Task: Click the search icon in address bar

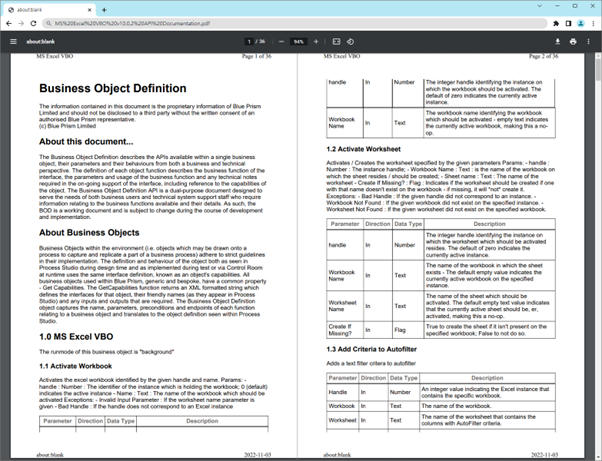Action: coord(48,23)
